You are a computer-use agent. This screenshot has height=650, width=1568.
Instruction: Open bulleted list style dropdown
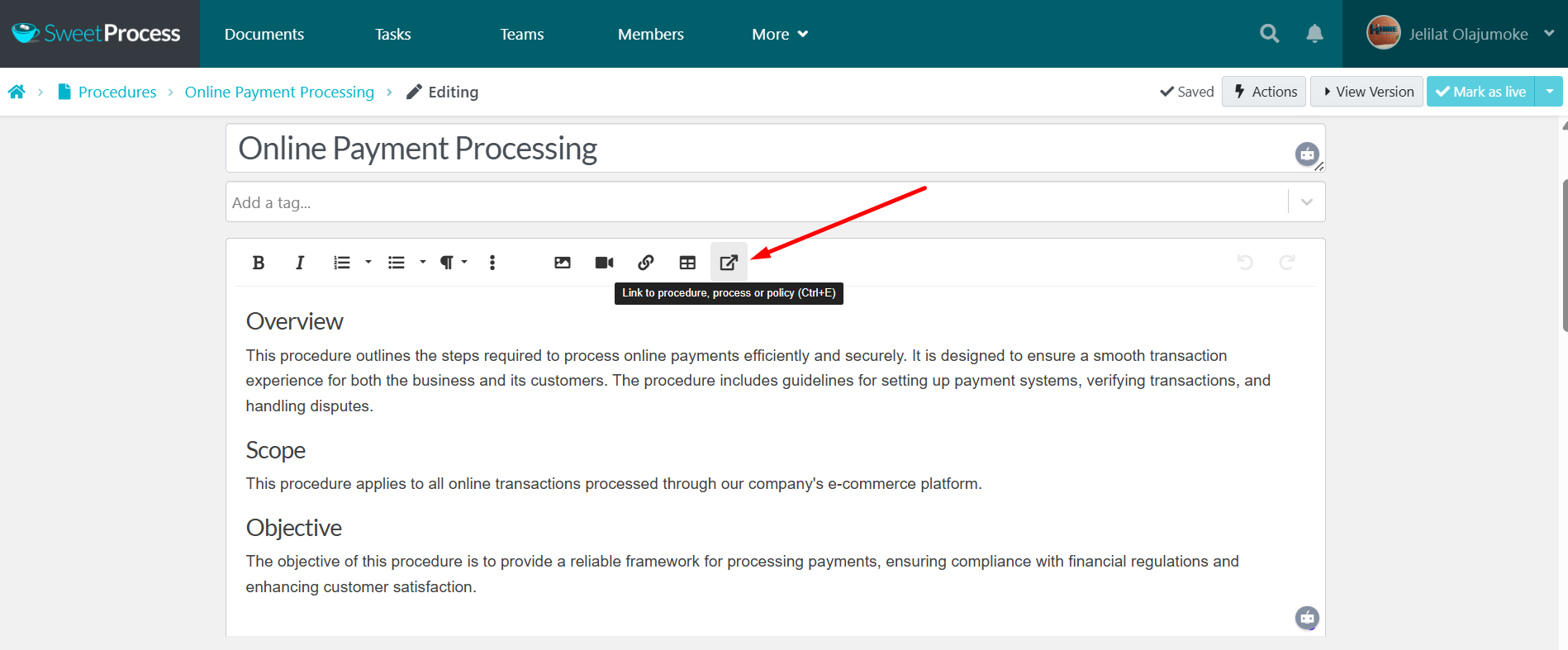click(423, 263)
